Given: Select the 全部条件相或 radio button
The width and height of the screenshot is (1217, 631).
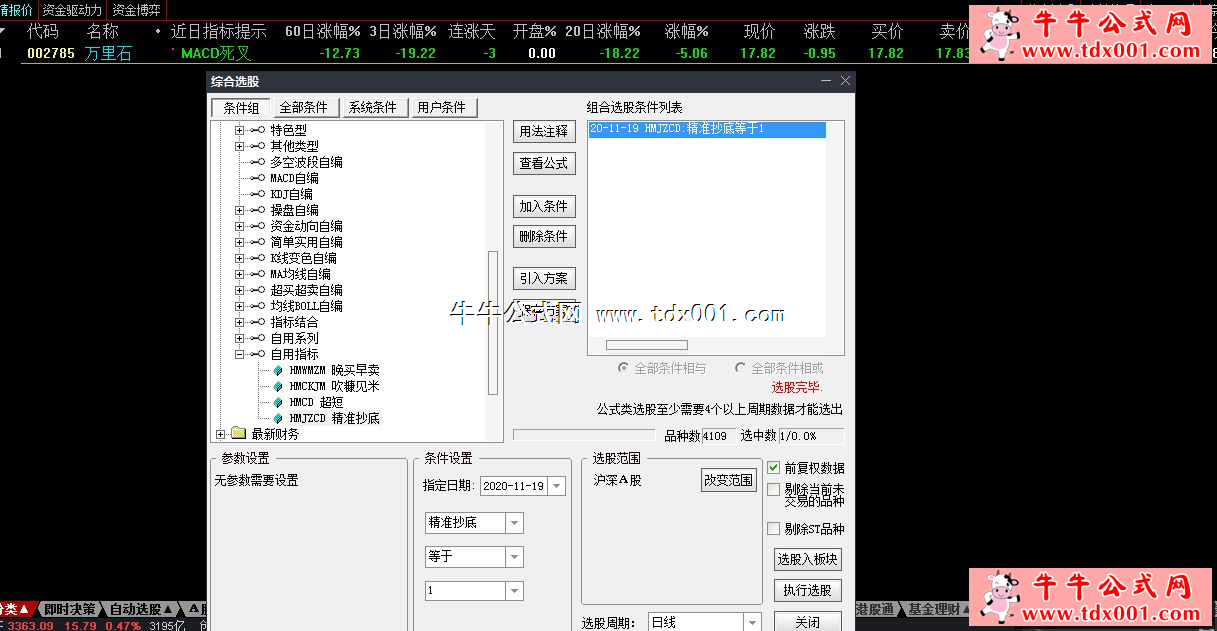Looking at the screenshot, I should pyautogui.click(x=740, y=368).
